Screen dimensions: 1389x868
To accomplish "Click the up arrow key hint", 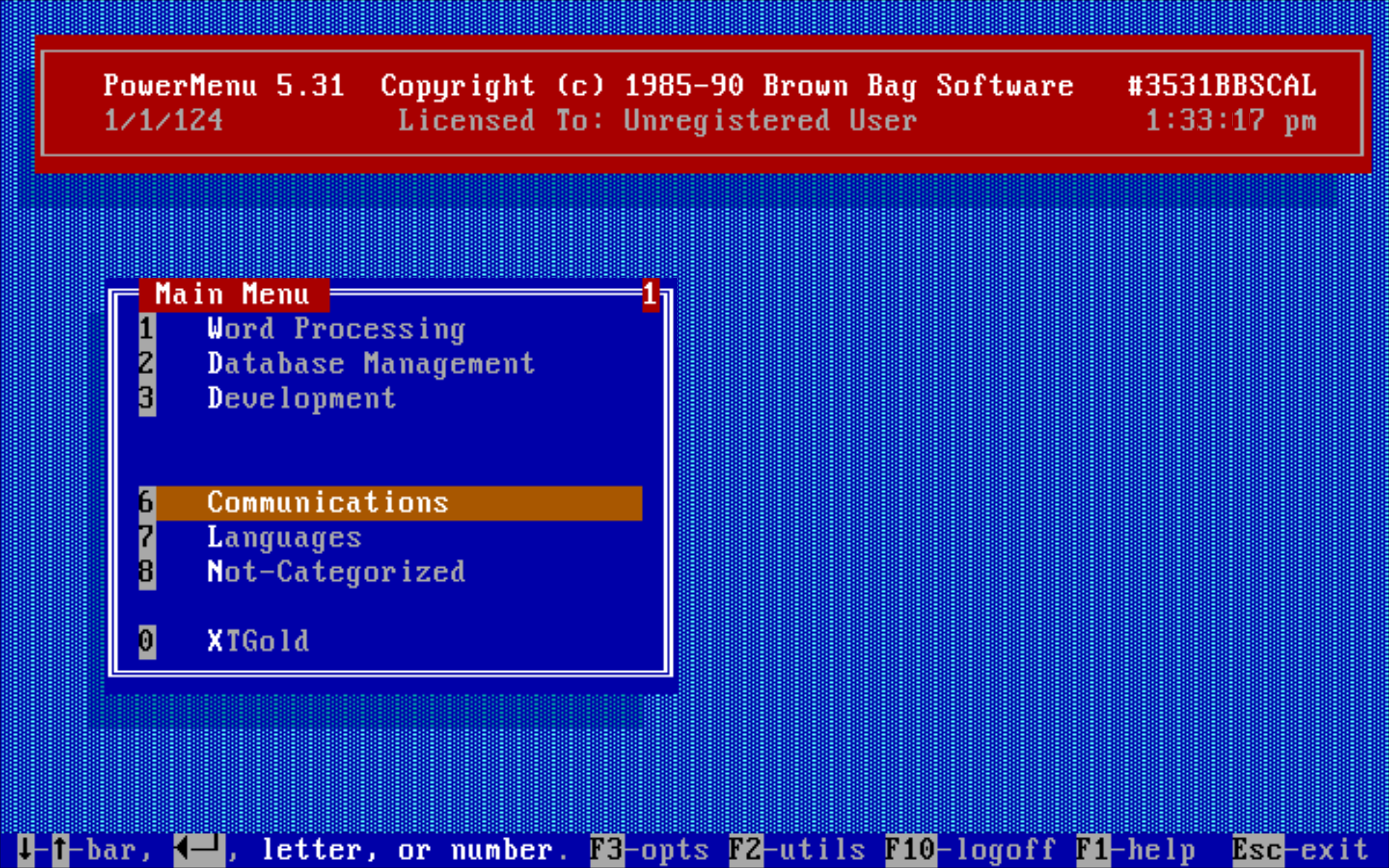I will click(61, 850).
